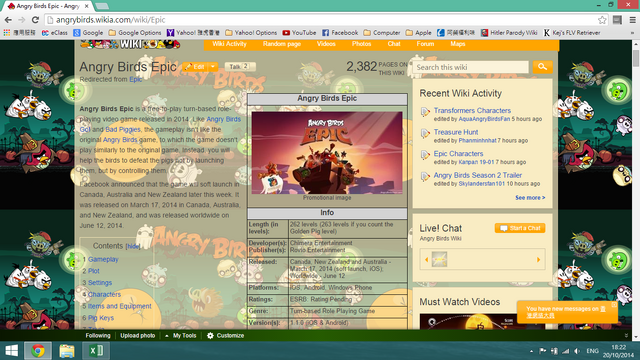Hide the Contents table with hide link
Image resolution: width=640 pixels, height=360 pixels.
click(133, 246)
